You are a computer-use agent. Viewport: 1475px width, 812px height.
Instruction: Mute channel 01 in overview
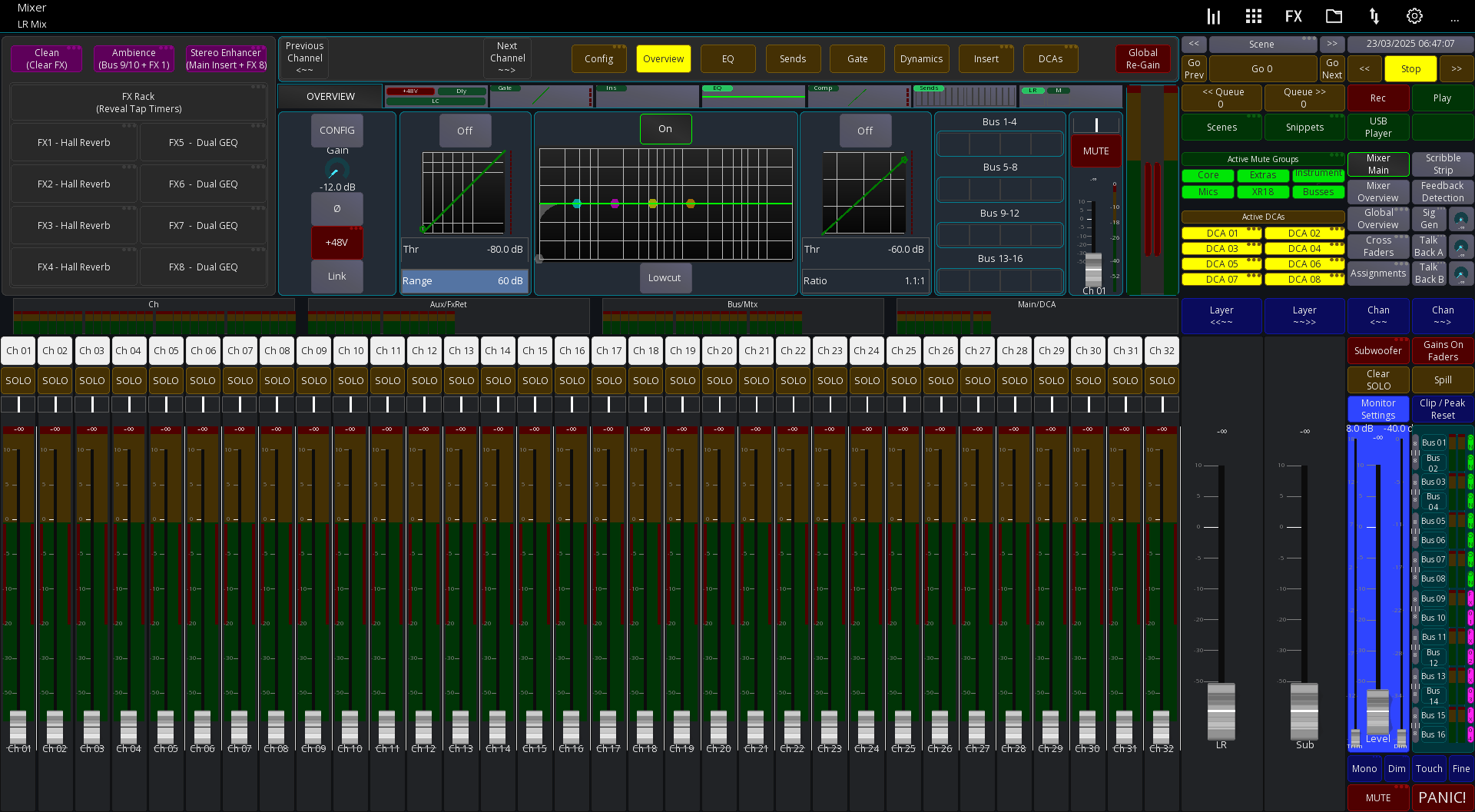point(1095,151)
